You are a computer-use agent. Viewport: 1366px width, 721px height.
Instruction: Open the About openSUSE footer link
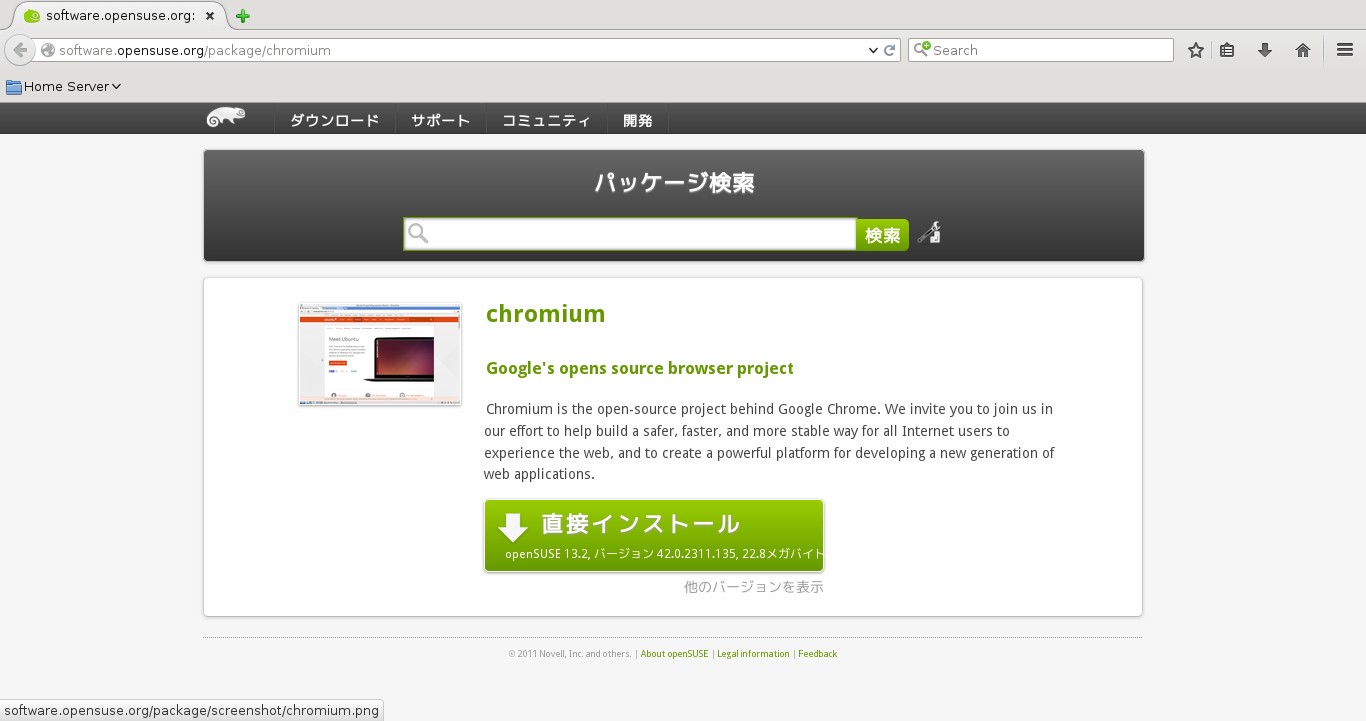[674, 654]
